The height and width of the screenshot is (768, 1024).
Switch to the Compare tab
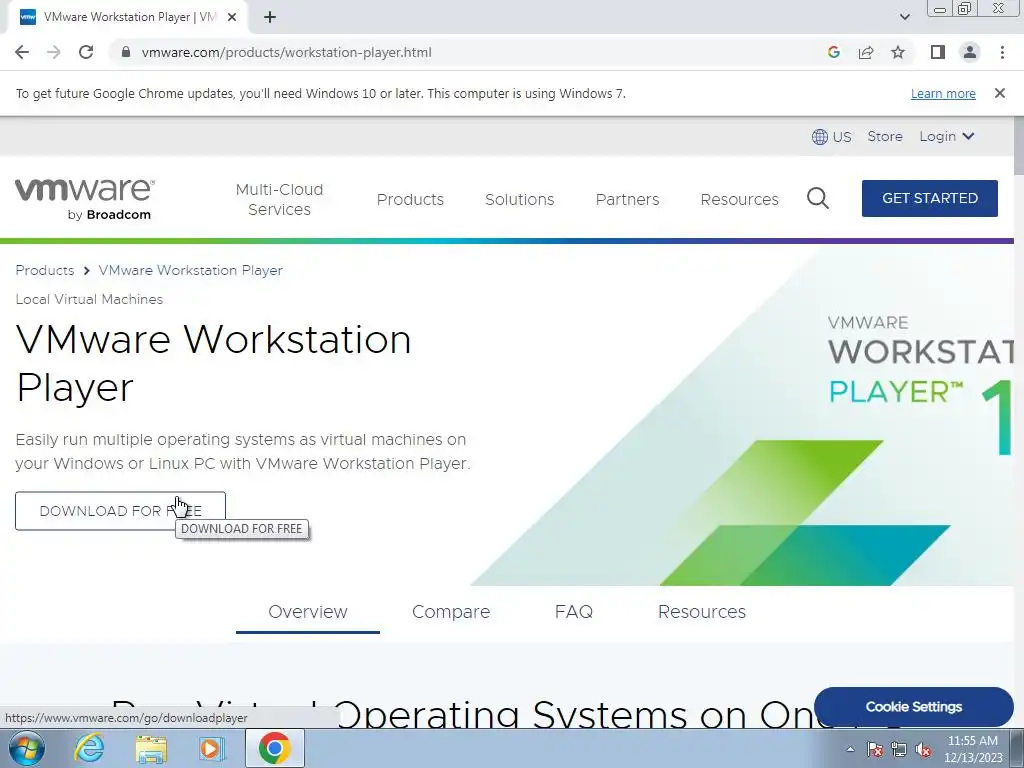[x=451, y=612]
